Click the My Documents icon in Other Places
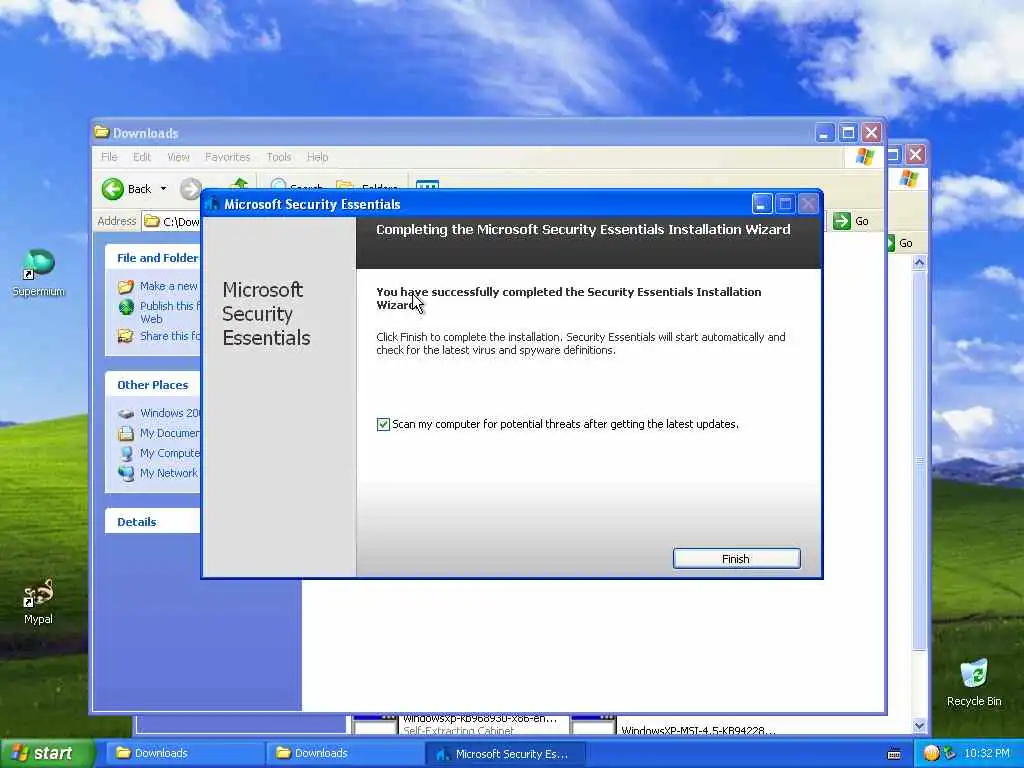Viewport: 1024px width, 768px height. click(125, 433)
